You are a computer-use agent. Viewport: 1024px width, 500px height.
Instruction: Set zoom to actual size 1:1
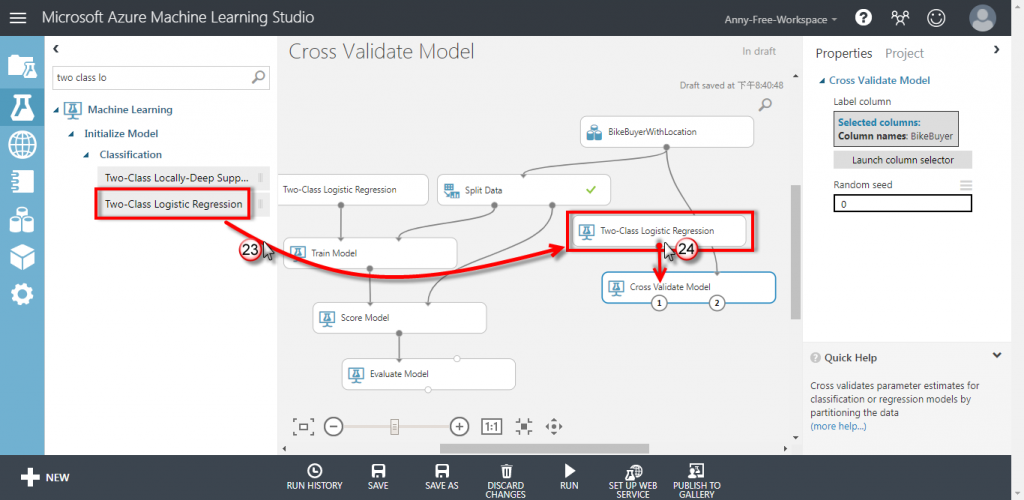(492, 427)
